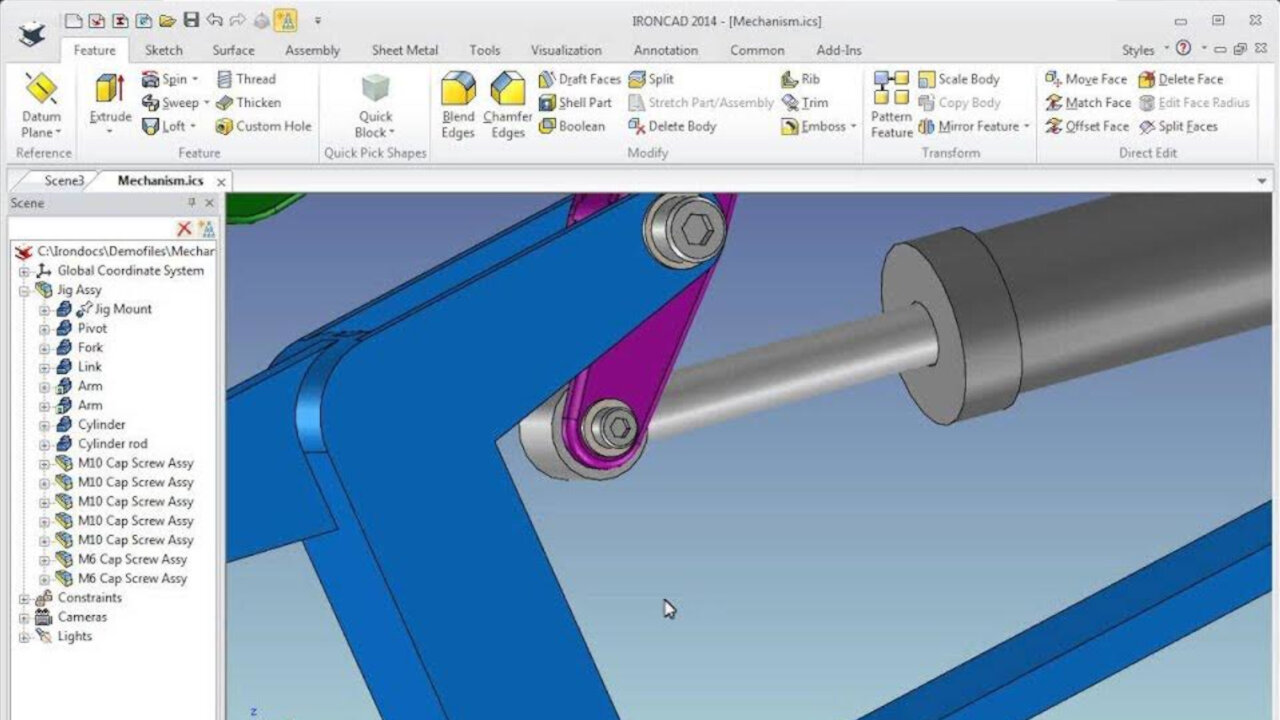
Task: Open the Custom Hole tool
Action: (x=263, y=126)
